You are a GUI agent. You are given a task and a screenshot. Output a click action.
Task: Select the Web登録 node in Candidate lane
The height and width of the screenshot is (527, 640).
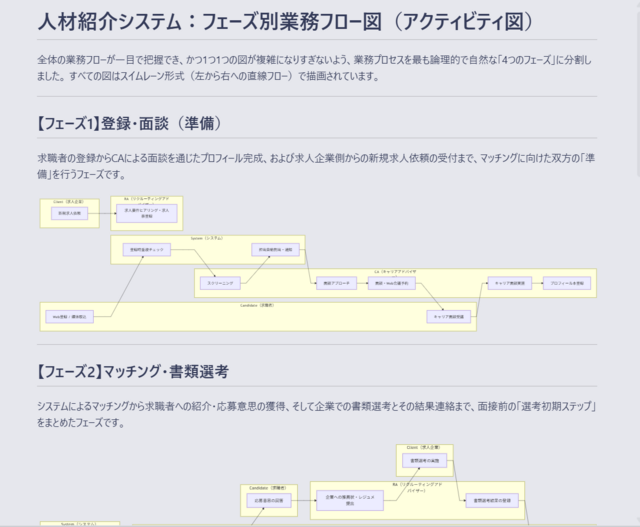[69, 317]
